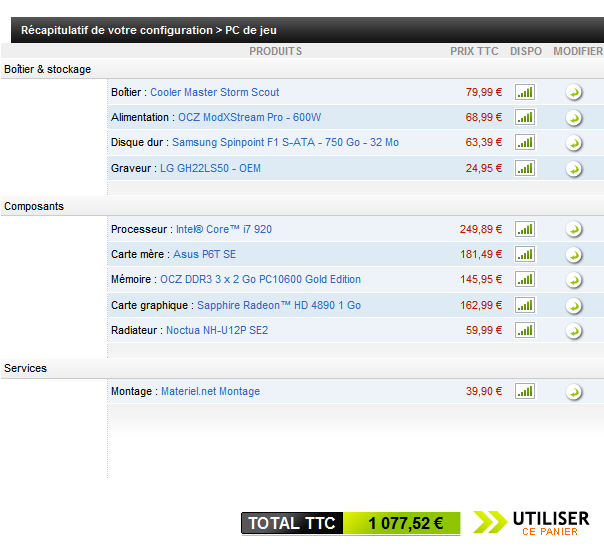Open the Noctua NH-U12P SE2 link
This screenshot has width=604, height=552.
(217, 330)
